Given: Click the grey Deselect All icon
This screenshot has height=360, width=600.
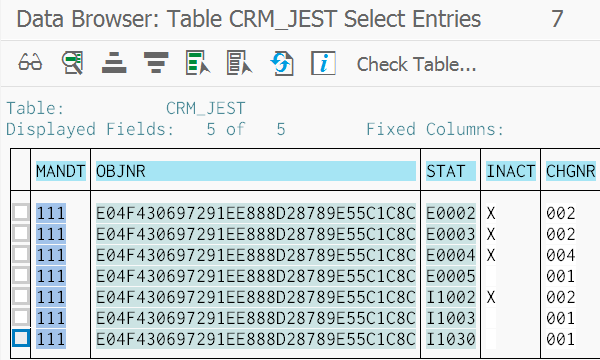Looking at the screenshot, I should pyautogui.click(x=240, y=62).
